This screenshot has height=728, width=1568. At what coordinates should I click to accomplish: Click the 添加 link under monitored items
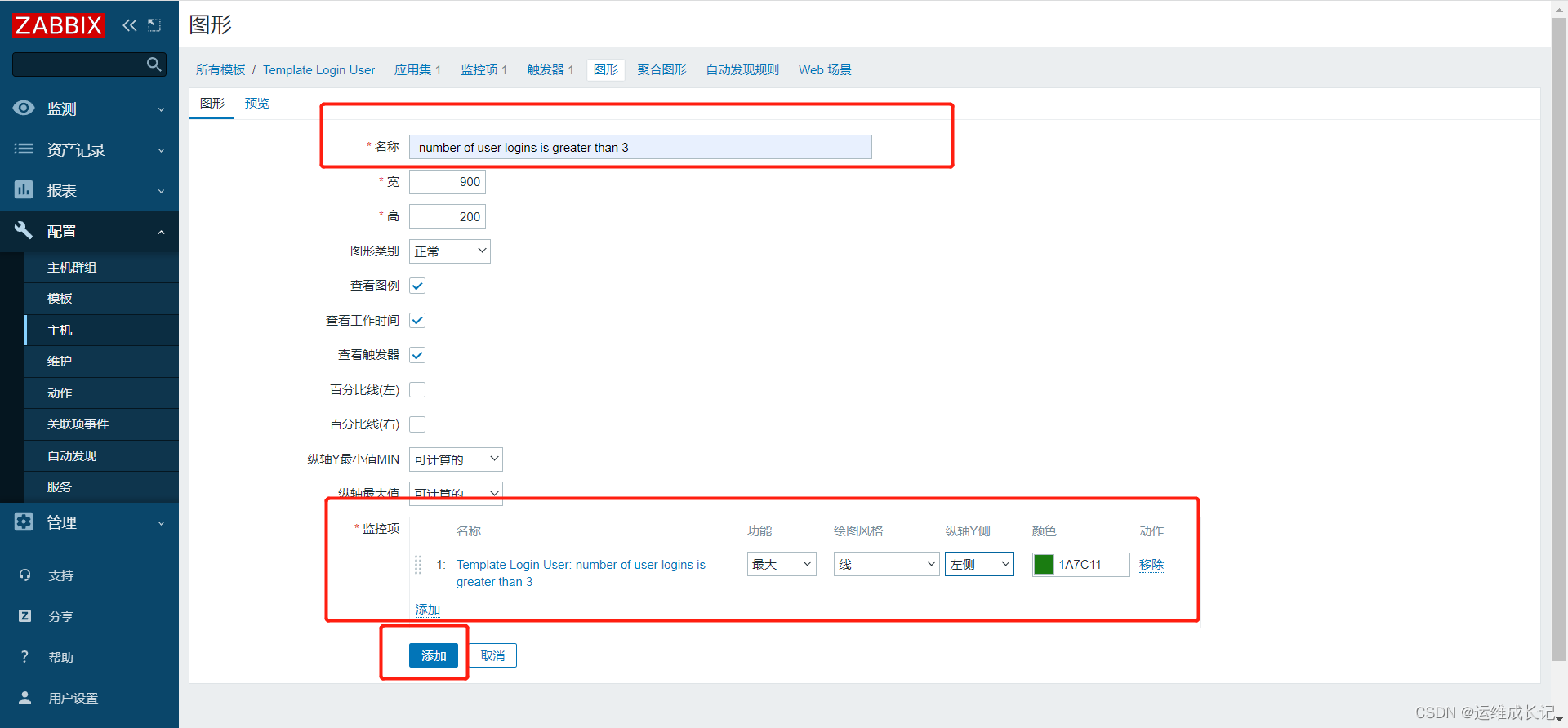click(428, 610)
